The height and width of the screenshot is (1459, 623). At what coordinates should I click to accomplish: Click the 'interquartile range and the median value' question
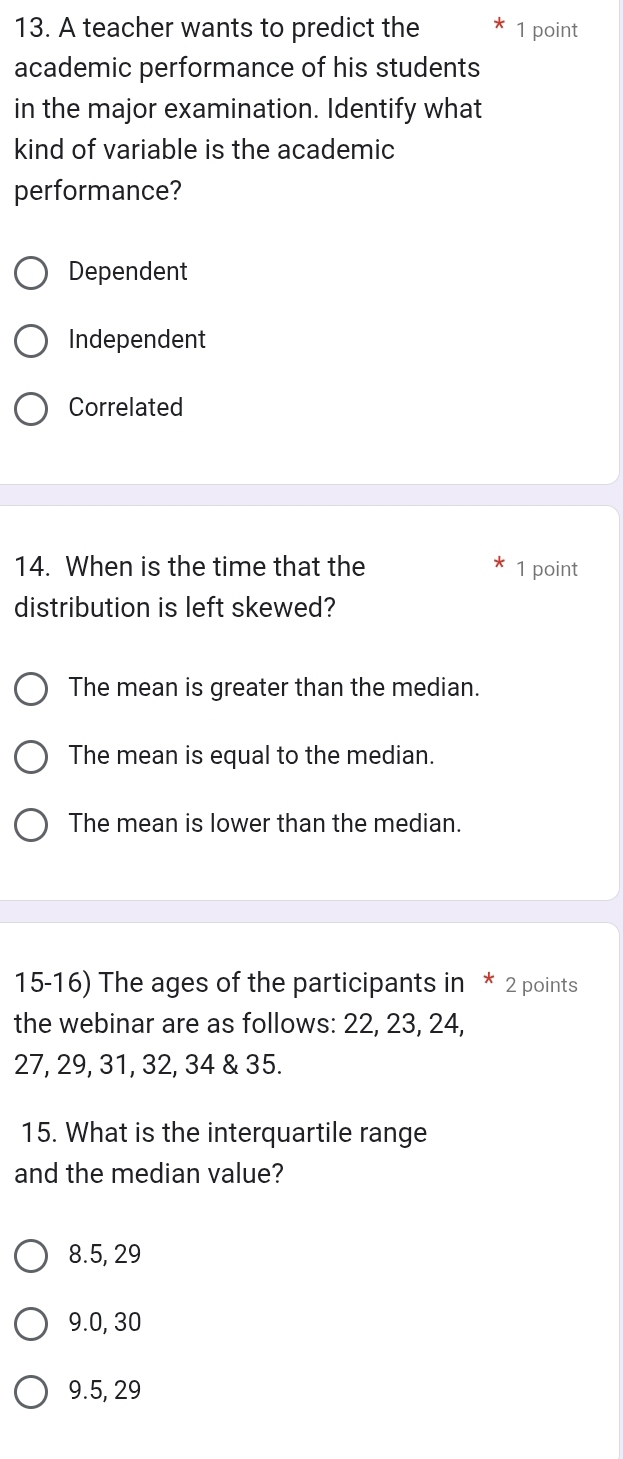[x=222, y=1153]
